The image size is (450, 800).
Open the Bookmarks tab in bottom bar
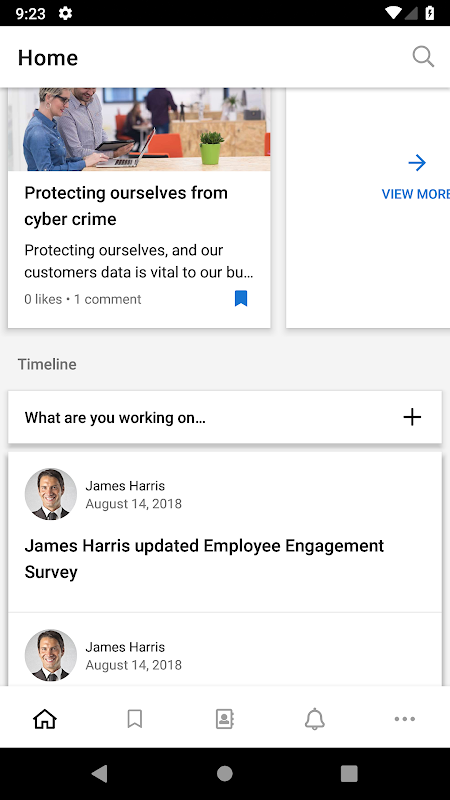coord(135,719)
